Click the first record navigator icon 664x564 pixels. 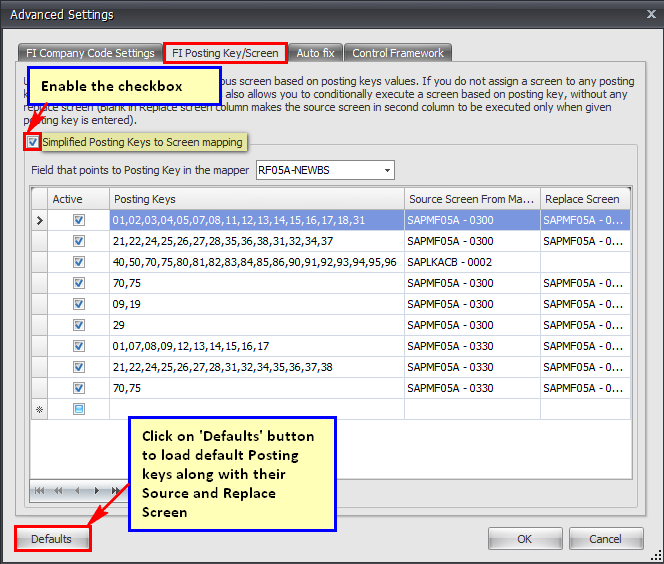40,491
